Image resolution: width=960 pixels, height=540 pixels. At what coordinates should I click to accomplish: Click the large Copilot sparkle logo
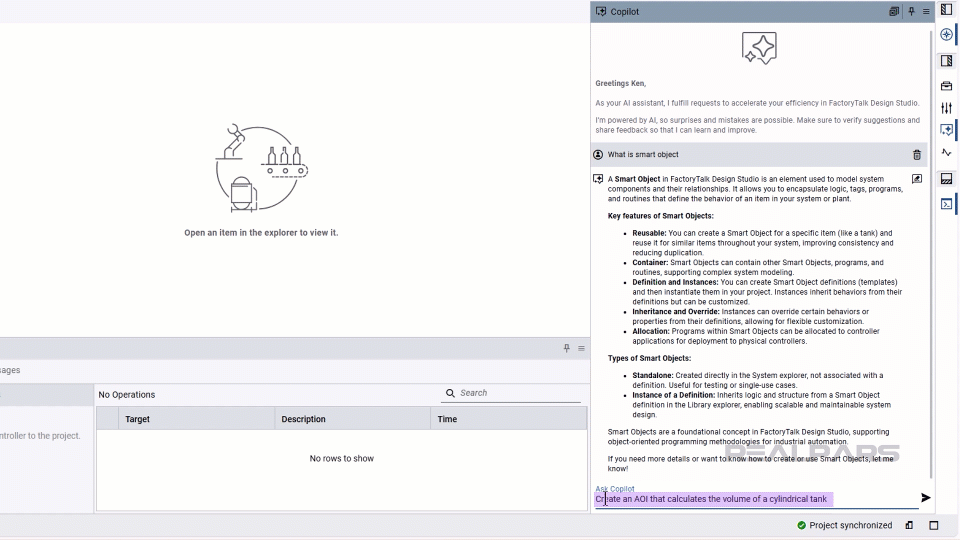[759, 48]
